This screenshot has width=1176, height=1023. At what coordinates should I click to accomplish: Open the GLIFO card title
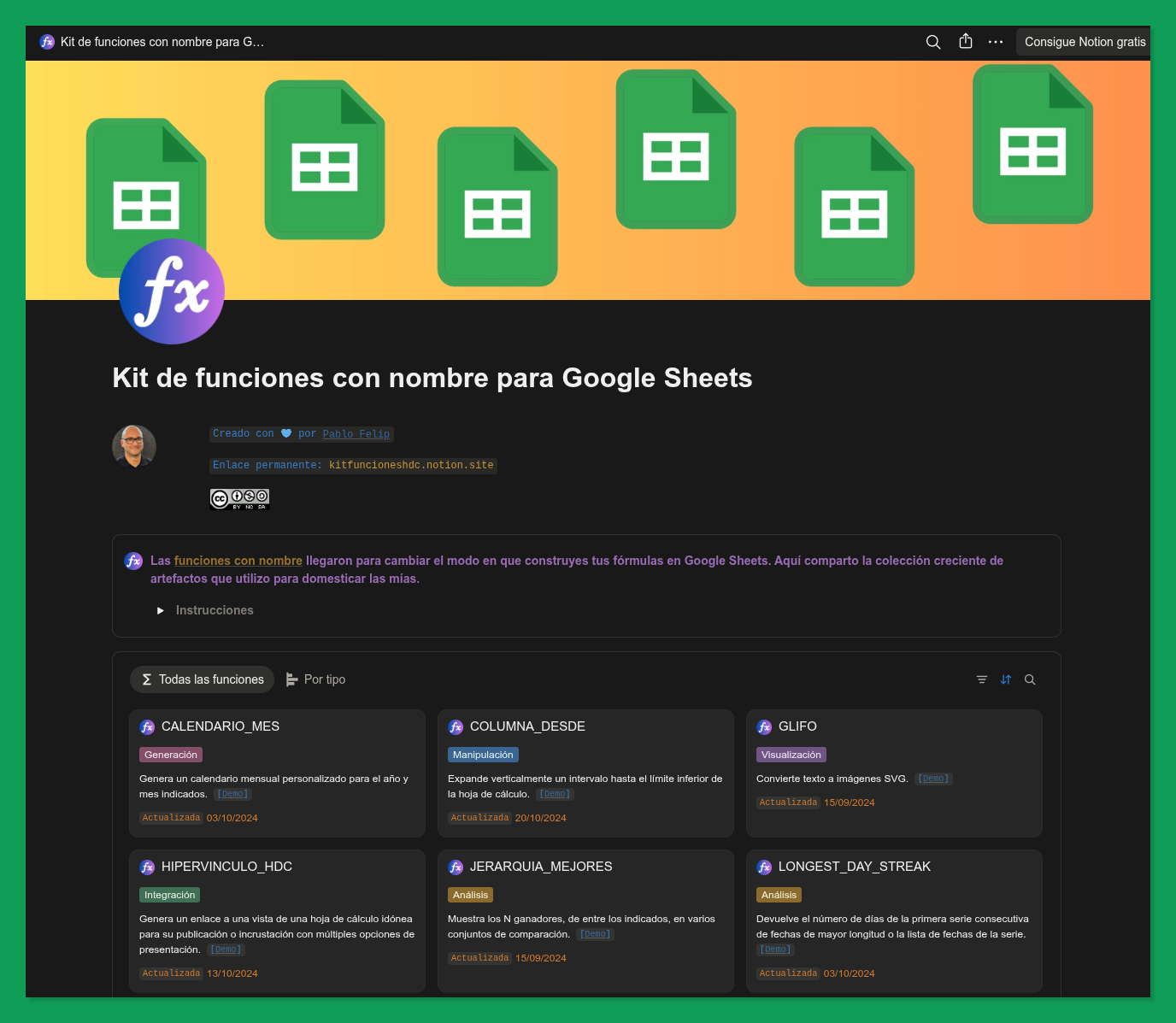(797, 726)
